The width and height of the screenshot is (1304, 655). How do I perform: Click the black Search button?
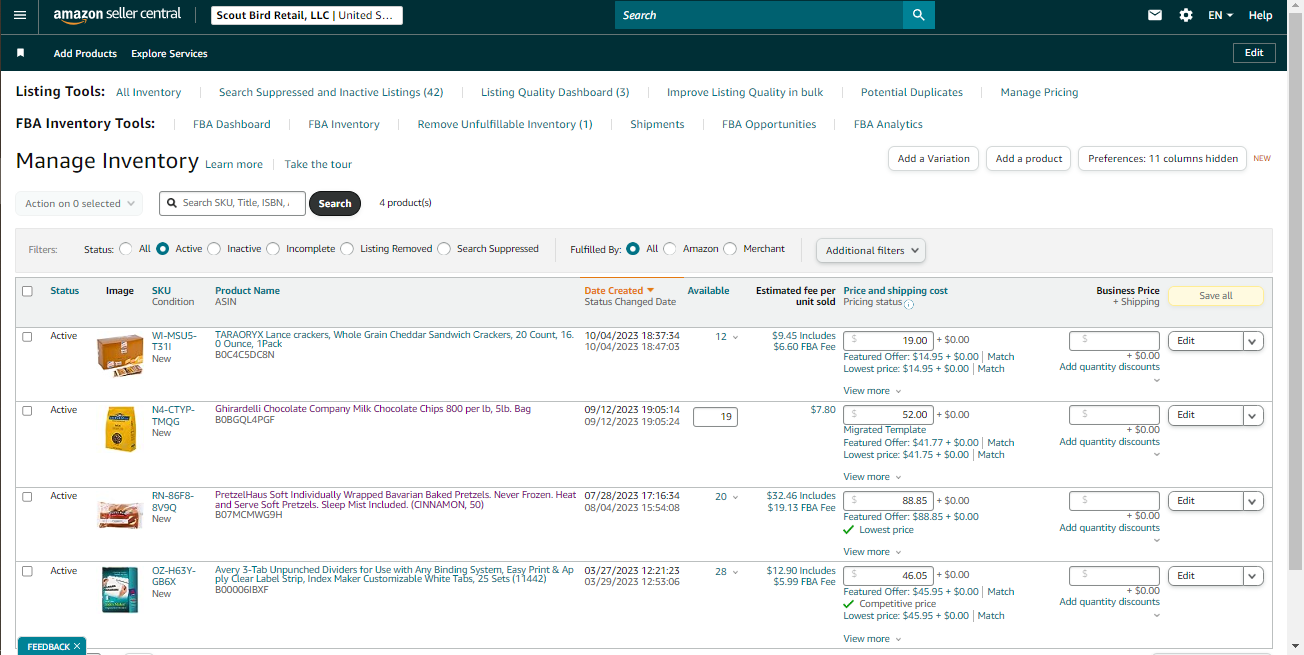(x=335, y=203)
